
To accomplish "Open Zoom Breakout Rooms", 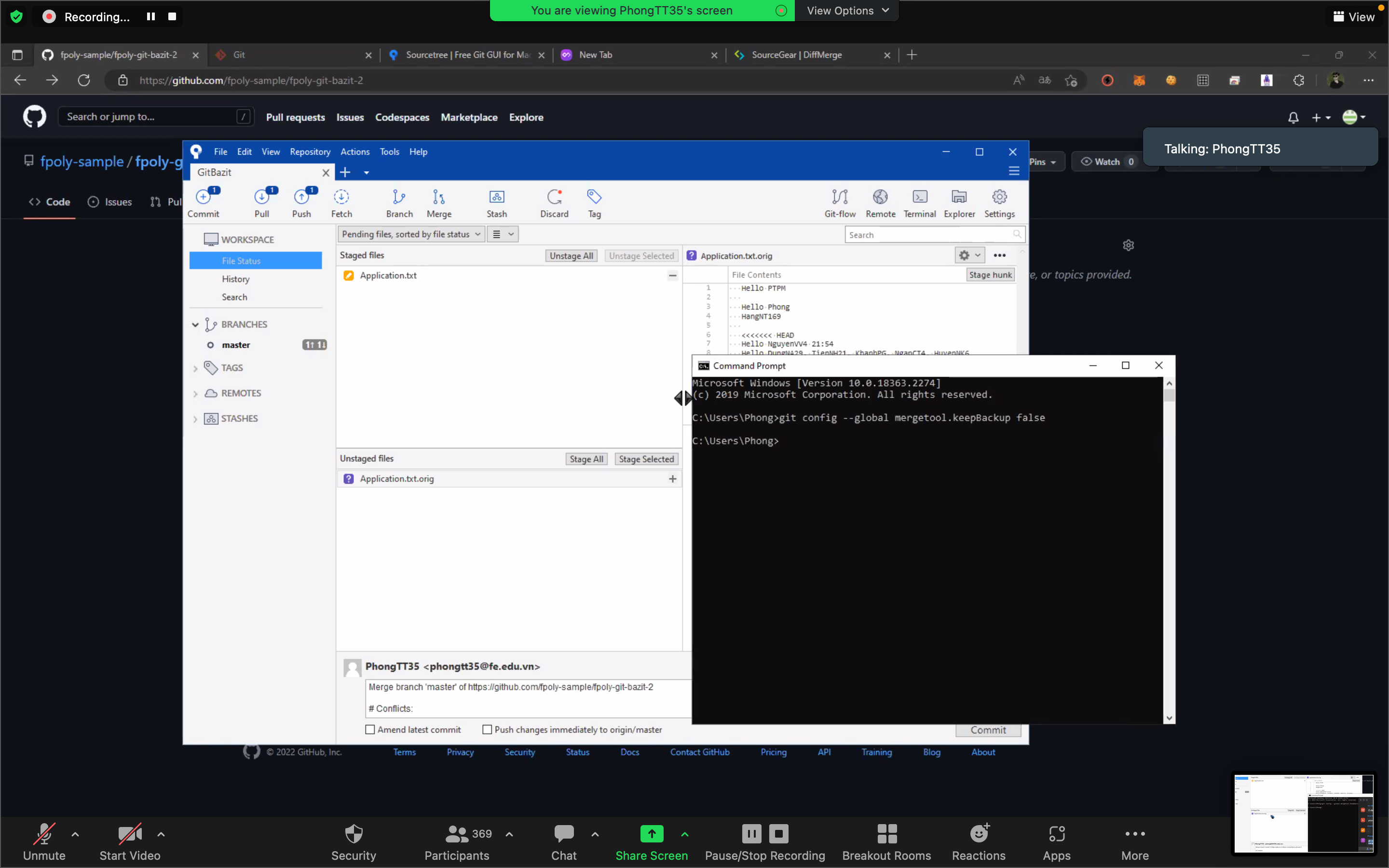I will 886,842.
